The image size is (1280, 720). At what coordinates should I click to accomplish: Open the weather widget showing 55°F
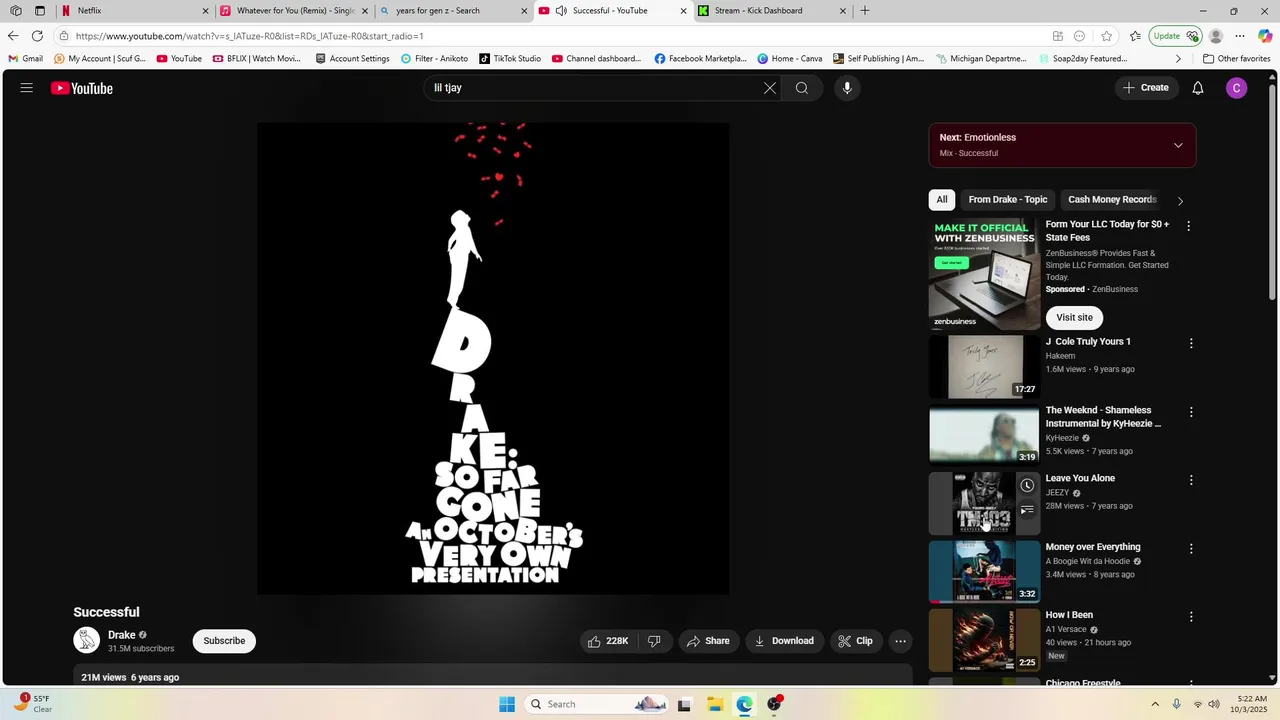32,703
